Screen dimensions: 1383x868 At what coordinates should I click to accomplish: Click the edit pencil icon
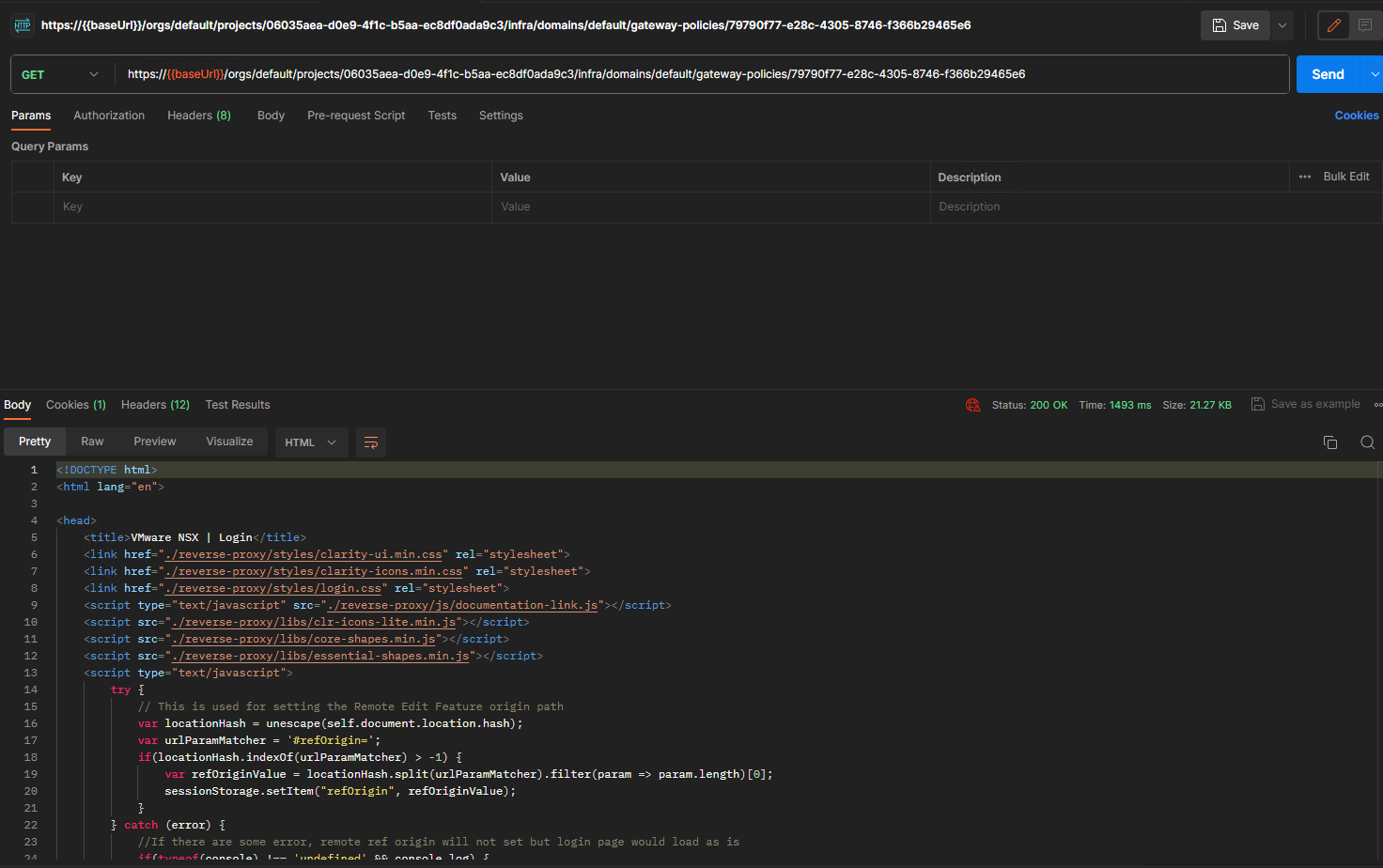point(1333,25)
